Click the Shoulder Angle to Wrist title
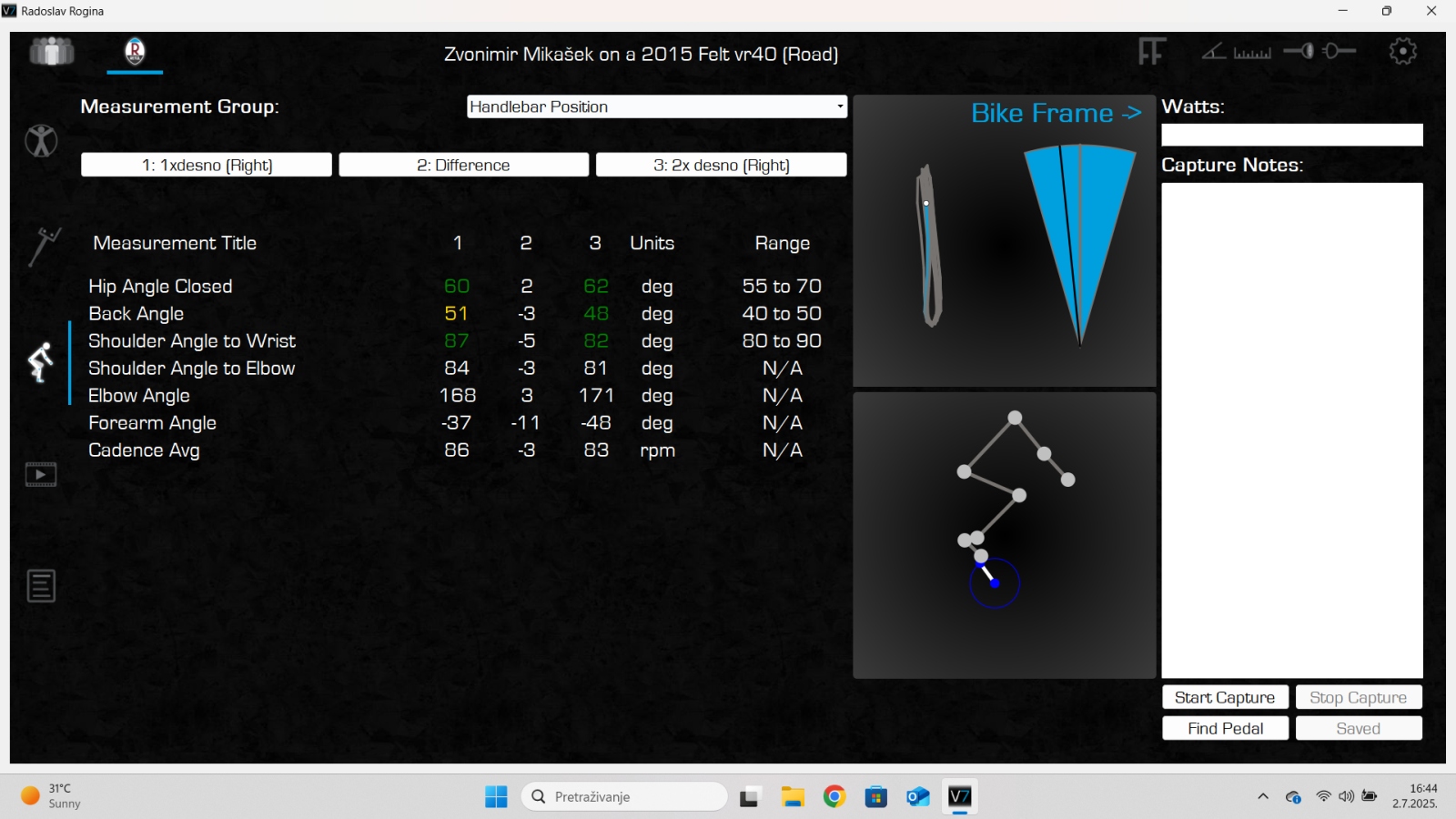Screen dimensions: 1456x819 pos(192,341)
